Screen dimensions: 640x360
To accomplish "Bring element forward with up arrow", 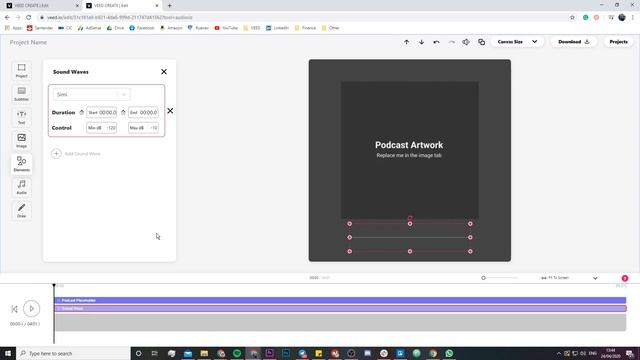I will coord(407,42).
